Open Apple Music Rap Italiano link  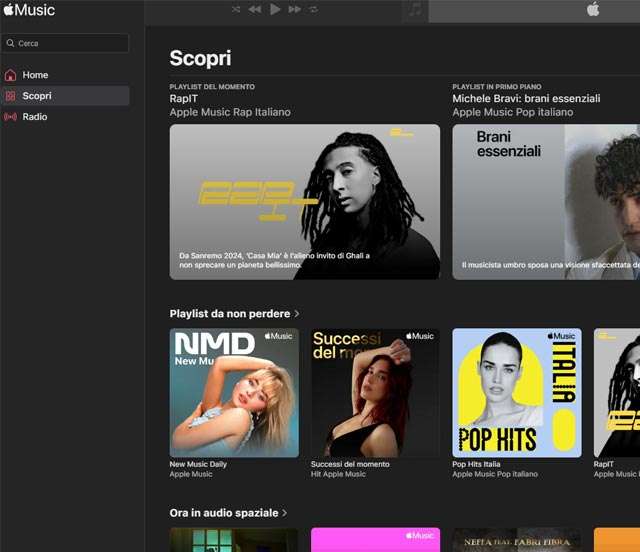point(230,112)
